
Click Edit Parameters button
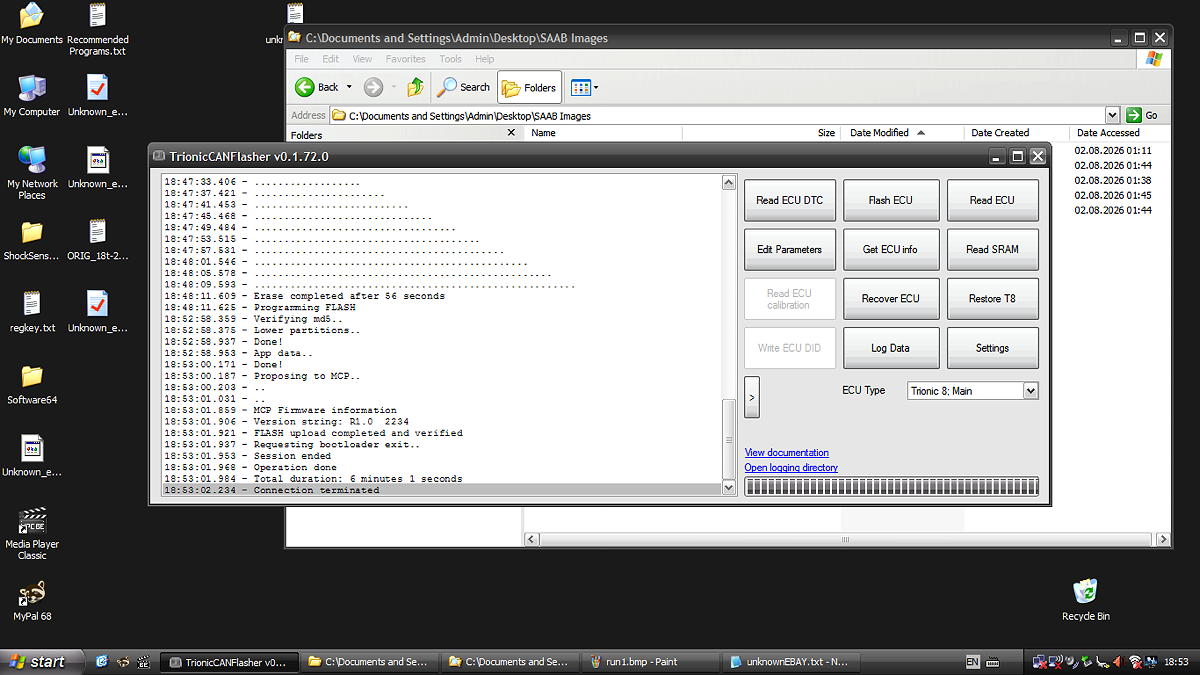click(x=789, y=249)
